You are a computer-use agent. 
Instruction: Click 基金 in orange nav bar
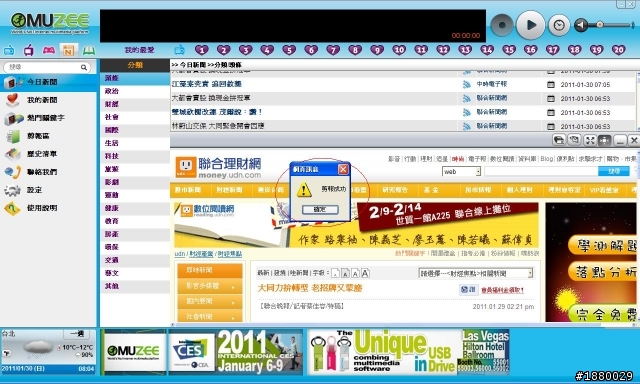[x=431, y=190]
